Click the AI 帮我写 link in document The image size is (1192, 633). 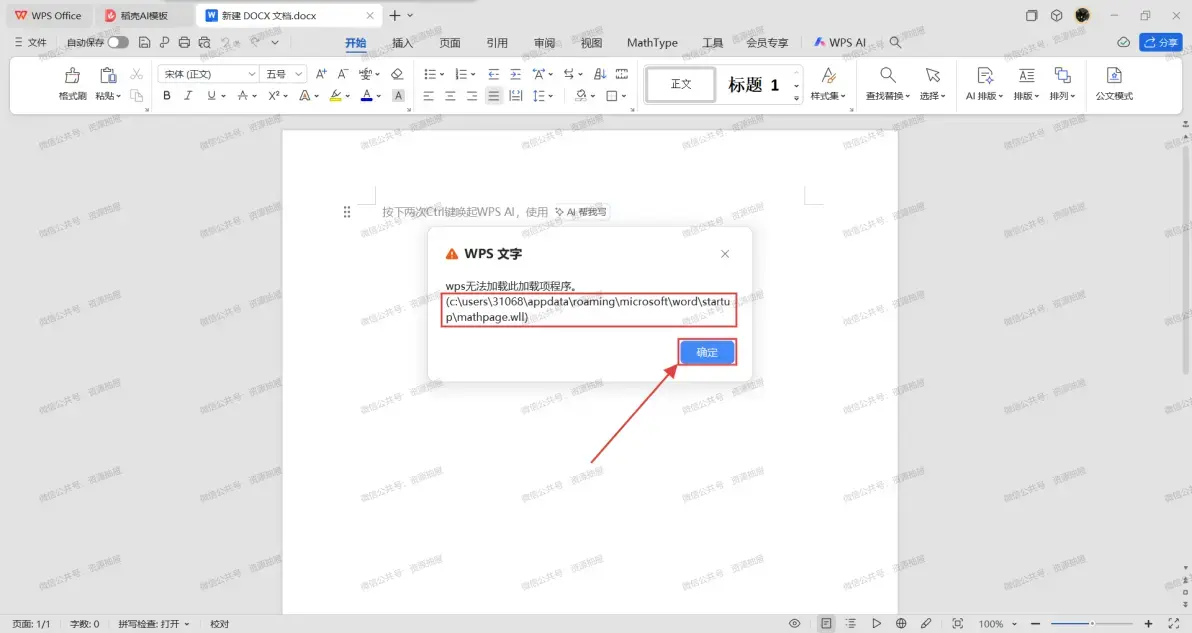pyautogui.click(x=581, y=212)
